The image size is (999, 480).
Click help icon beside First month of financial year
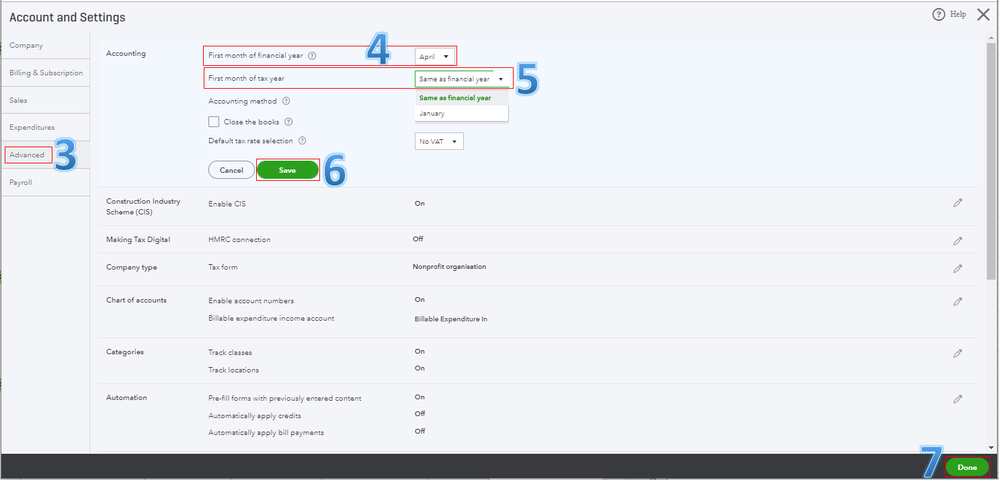[312, 56]
